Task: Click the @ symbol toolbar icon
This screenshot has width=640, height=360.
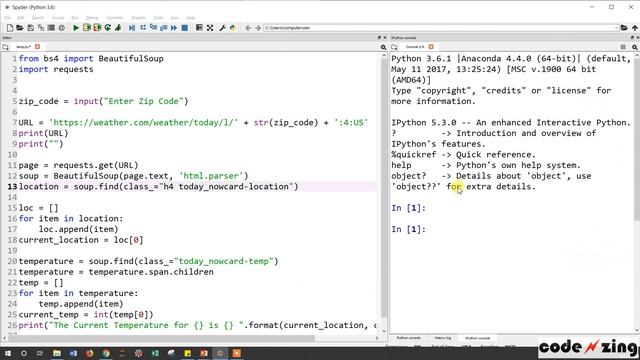Action: [62, 28]
